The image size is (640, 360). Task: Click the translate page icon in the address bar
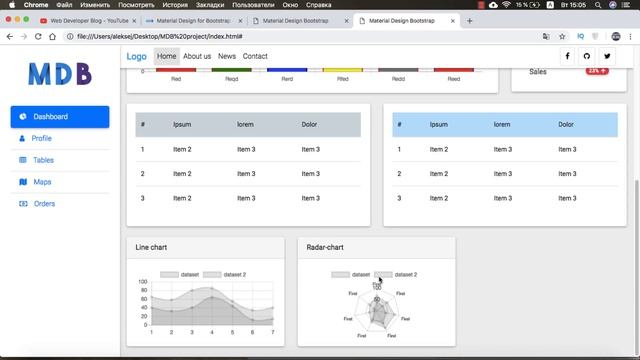point(546,36)
